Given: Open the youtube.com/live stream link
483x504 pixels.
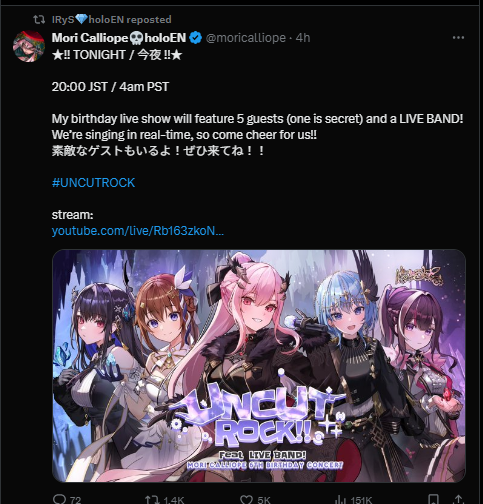Looking at the screenshot, I should 138,231.
